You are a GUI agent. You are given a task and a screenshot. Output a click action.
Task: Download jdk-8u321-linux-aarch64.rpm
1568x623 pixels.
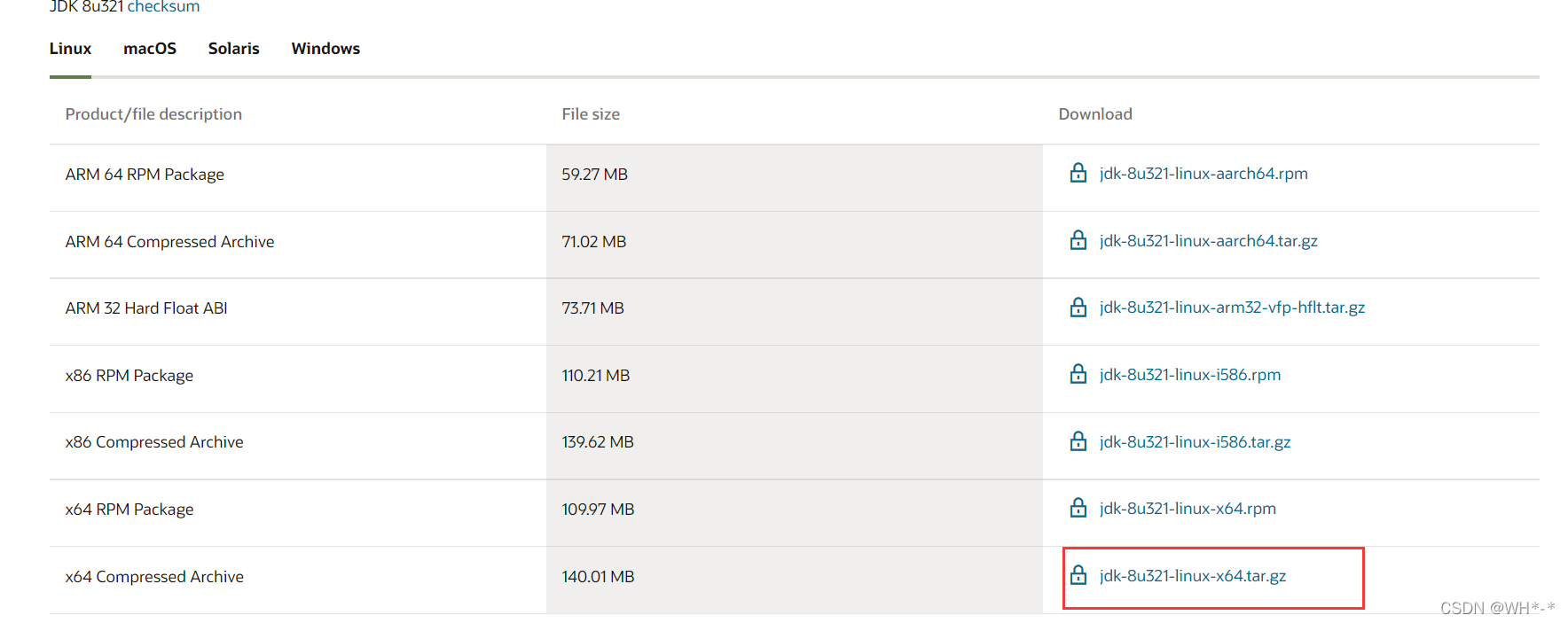click(x=1203, y=174)
